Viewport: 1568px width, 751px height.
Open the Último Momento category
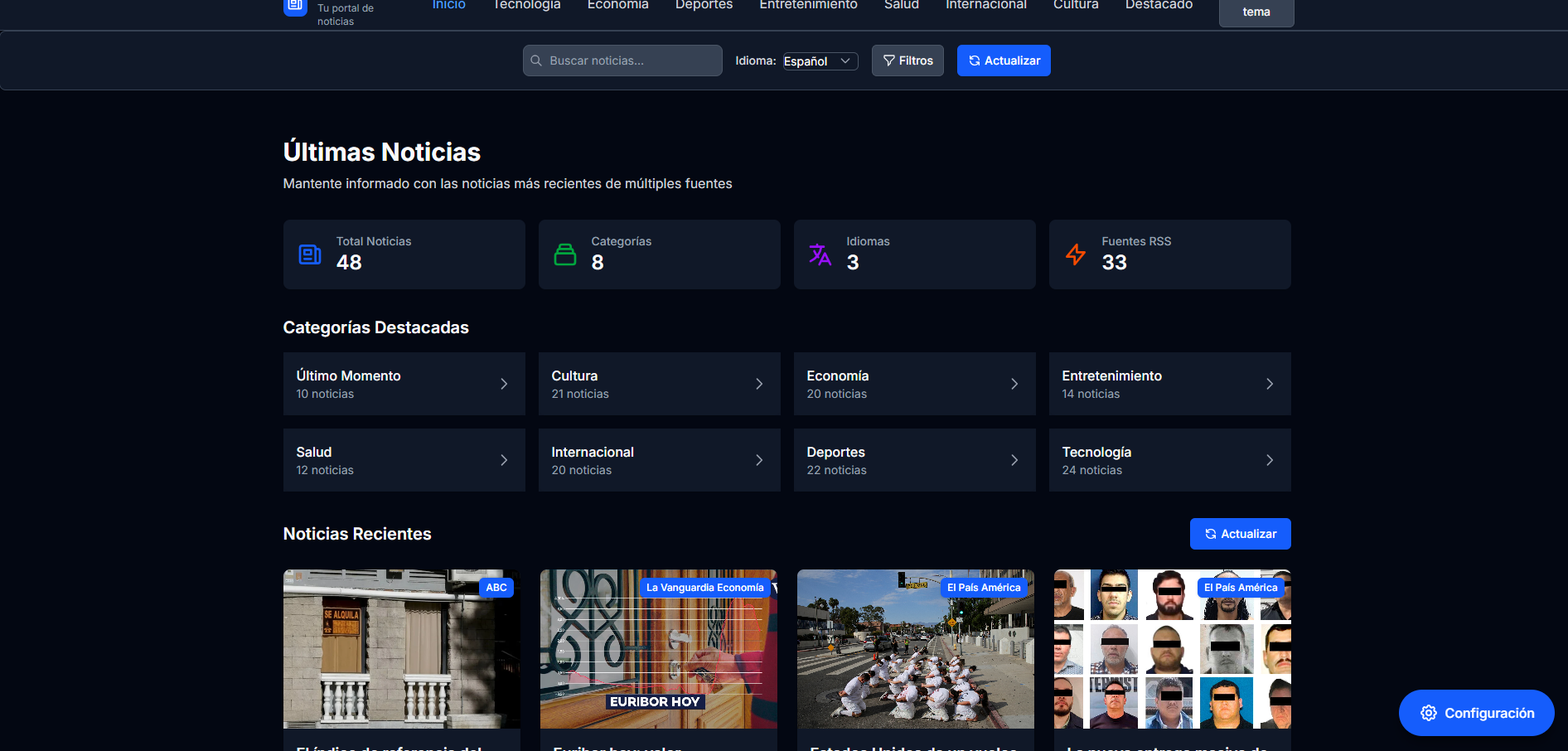pos(404,384)
